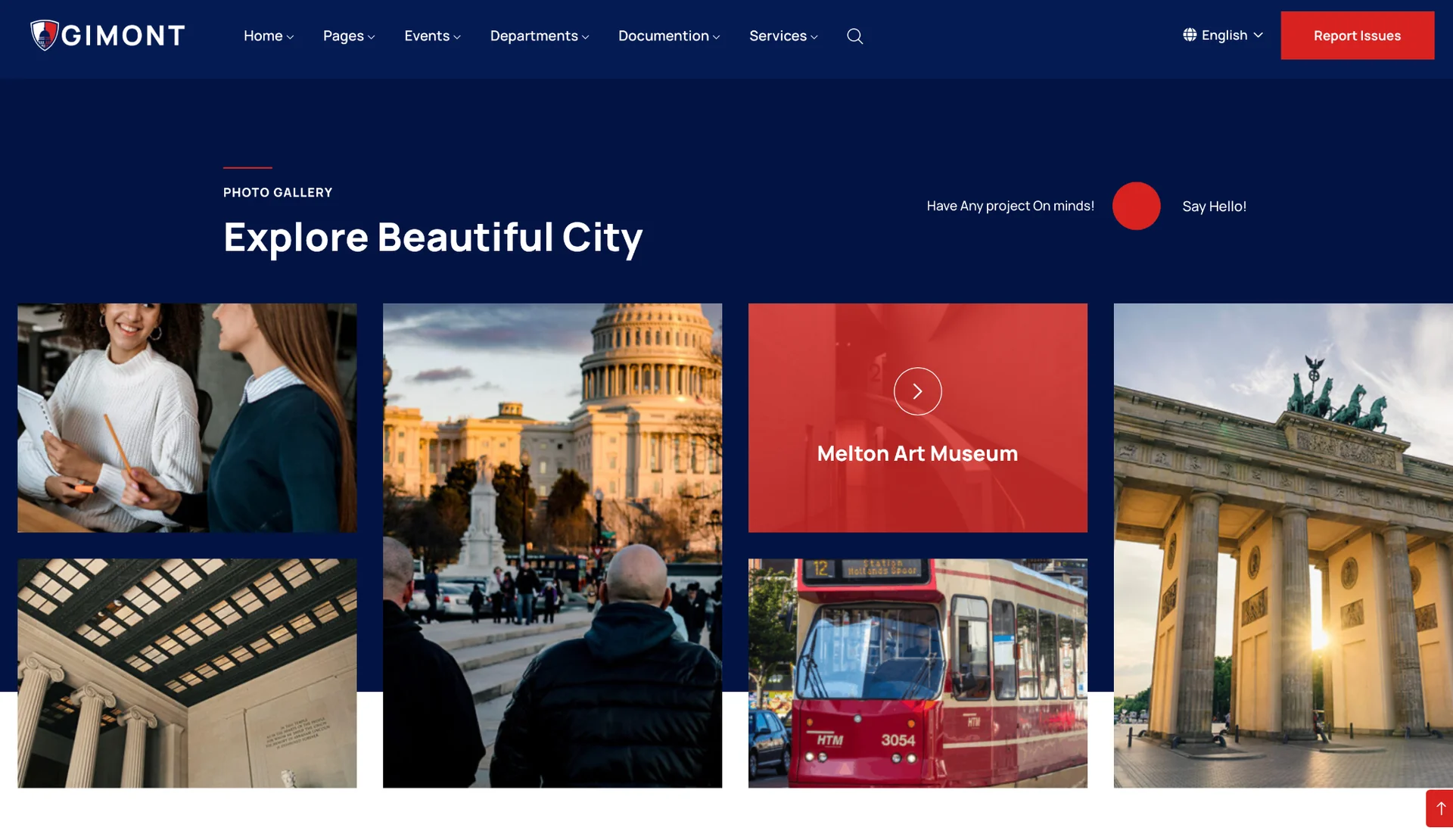The image size is (1453, 840).
Task: View the Brandenburg Gate photo
Action: pyautogui.click(x=1283, y=545)
